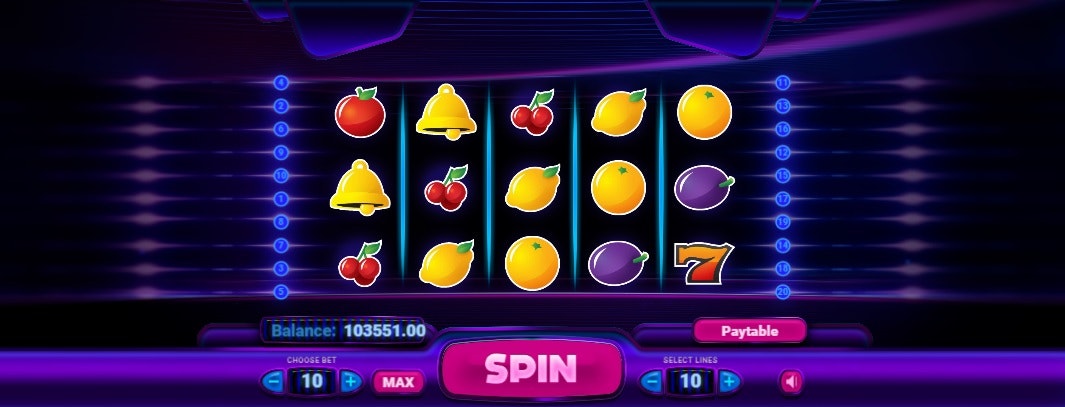Click the cherries in the middle reel

pyautogui.click(x=532, y=112)
